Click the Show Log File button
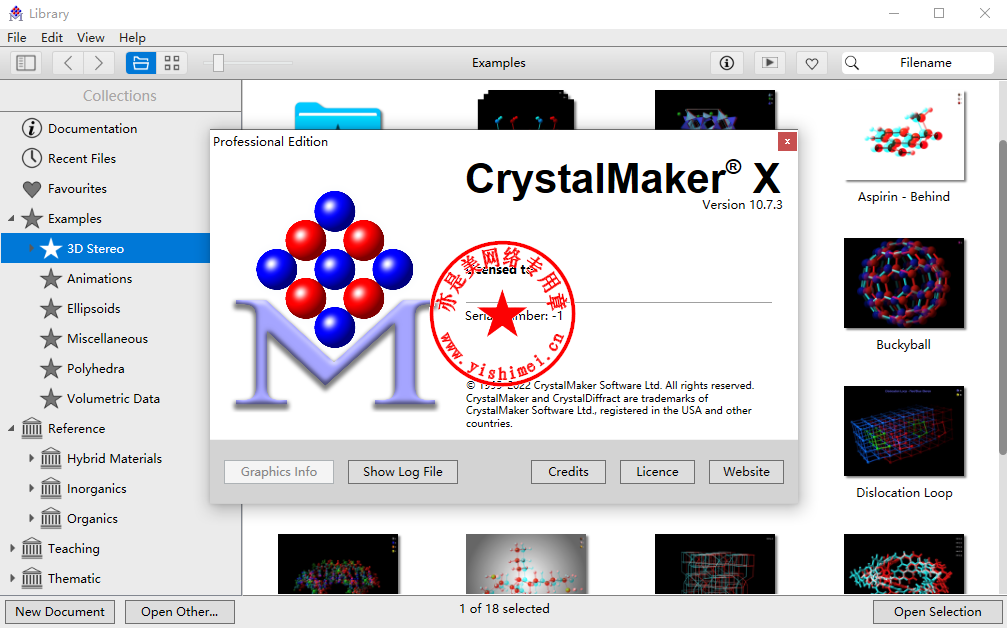This screenshot has width=1007, height=628. click(x=403, y=472)
